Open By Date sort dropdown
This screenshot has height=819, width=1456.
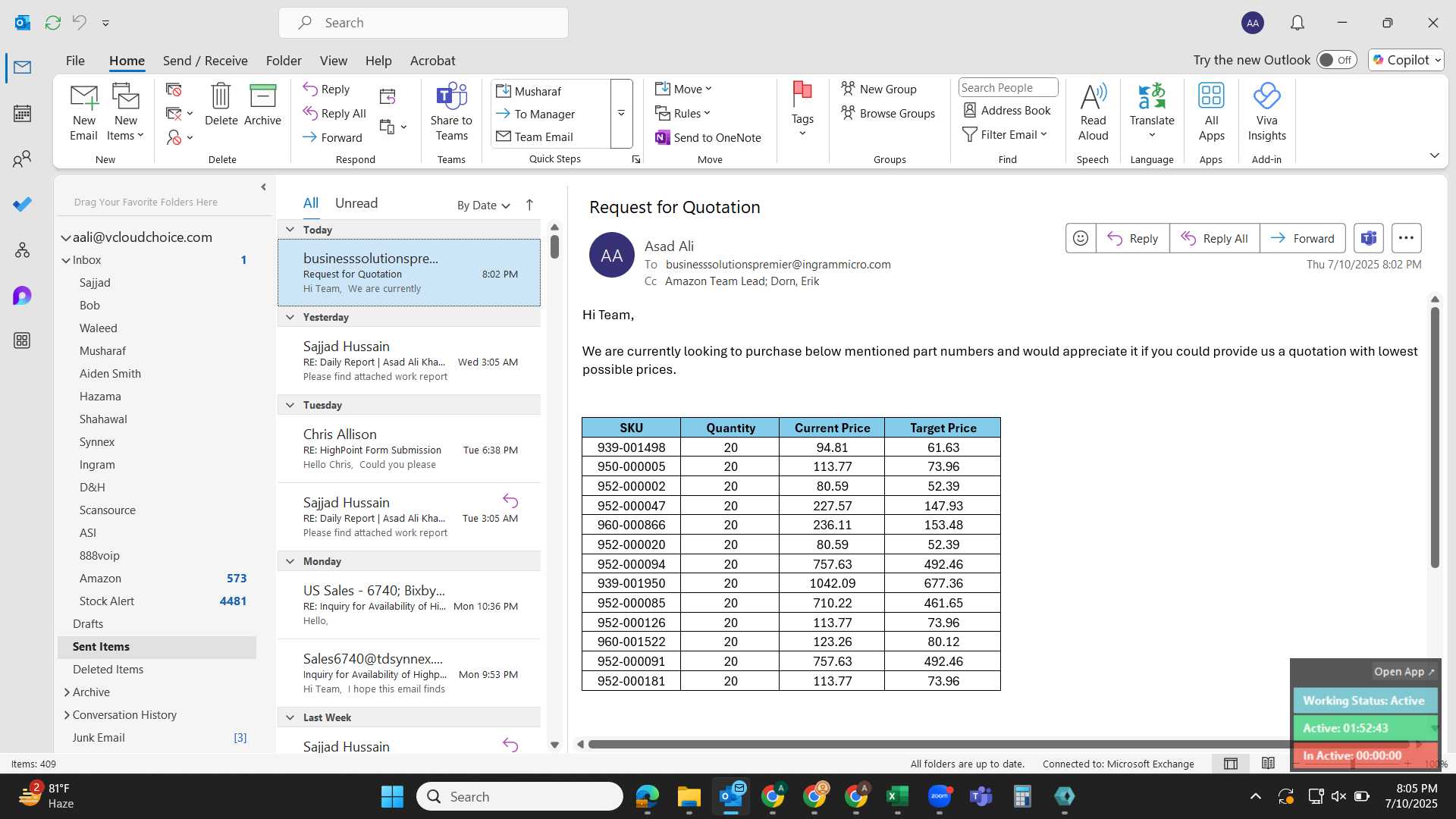(x=483, y=205)
